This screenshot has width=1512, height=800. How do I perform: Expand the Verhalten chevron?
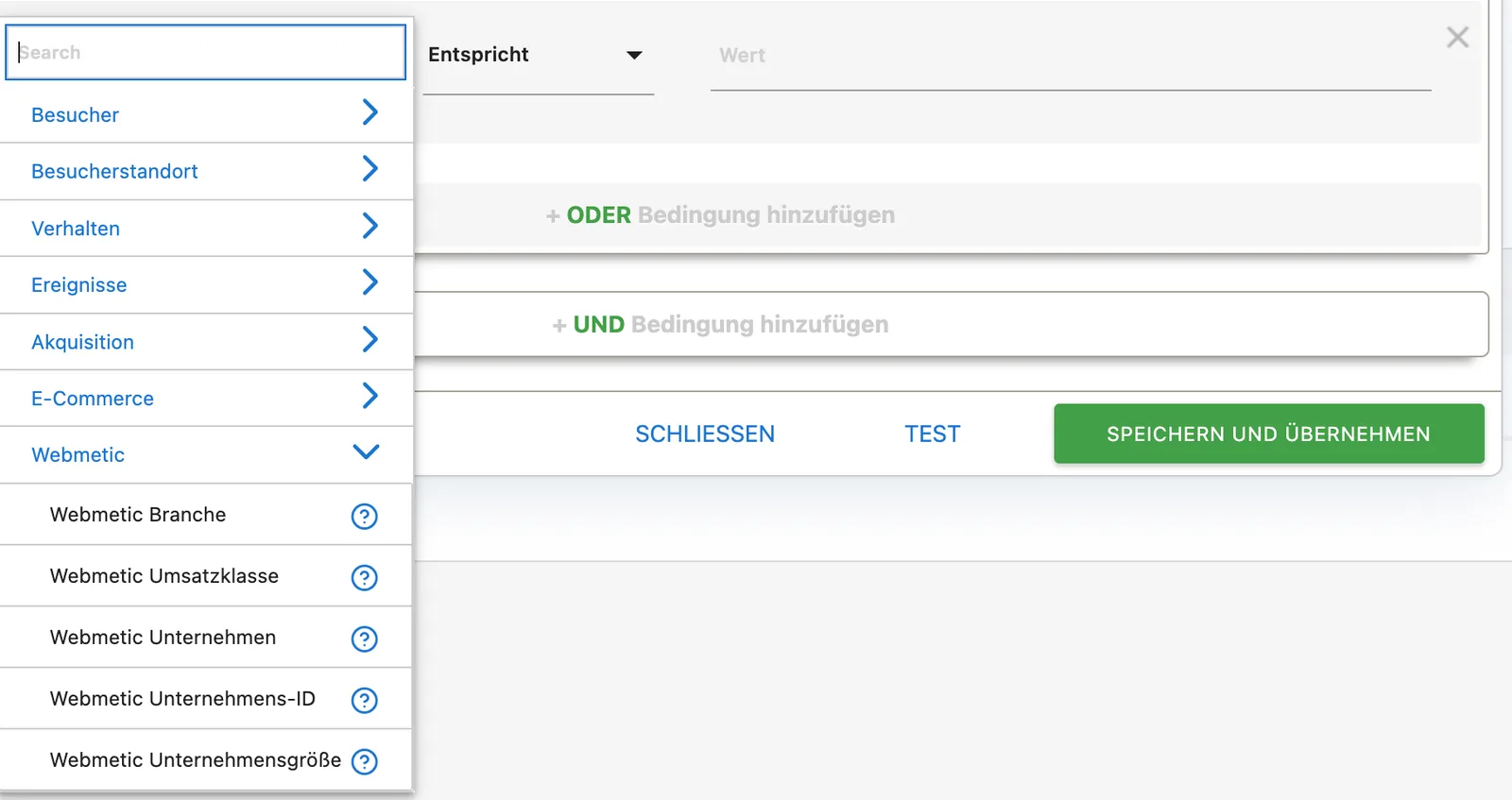[x=369, y=226]
